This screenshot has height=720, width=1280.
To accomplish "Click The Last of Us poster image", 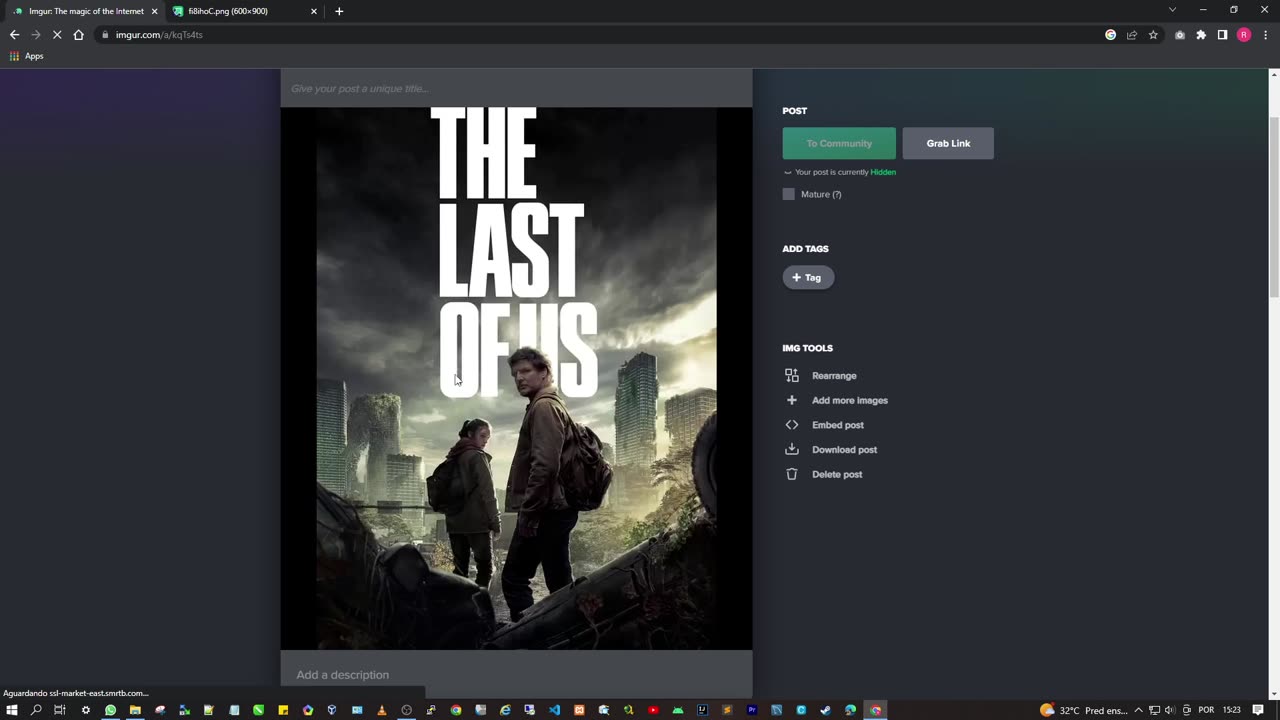I will (x=516, y=379).
